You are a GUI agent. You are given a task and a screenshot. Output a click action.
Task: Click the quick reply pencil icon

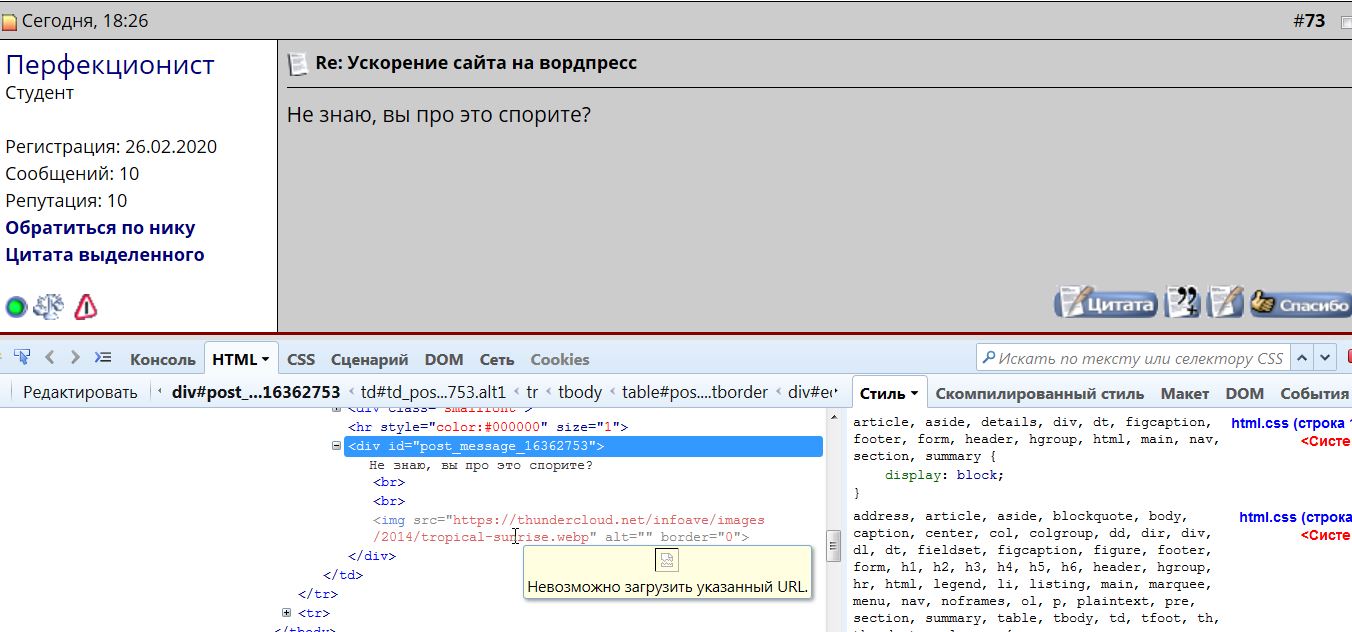[x=1225, y=302]
